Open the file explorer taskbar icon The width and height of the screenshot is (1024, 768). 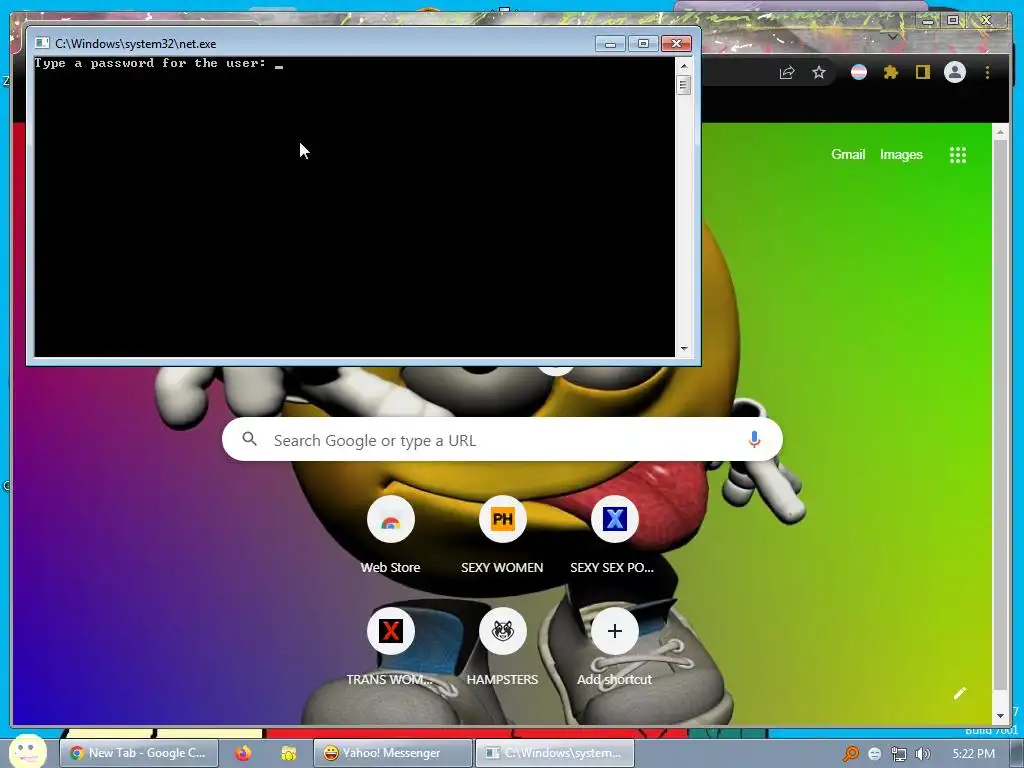pos(288,753)
